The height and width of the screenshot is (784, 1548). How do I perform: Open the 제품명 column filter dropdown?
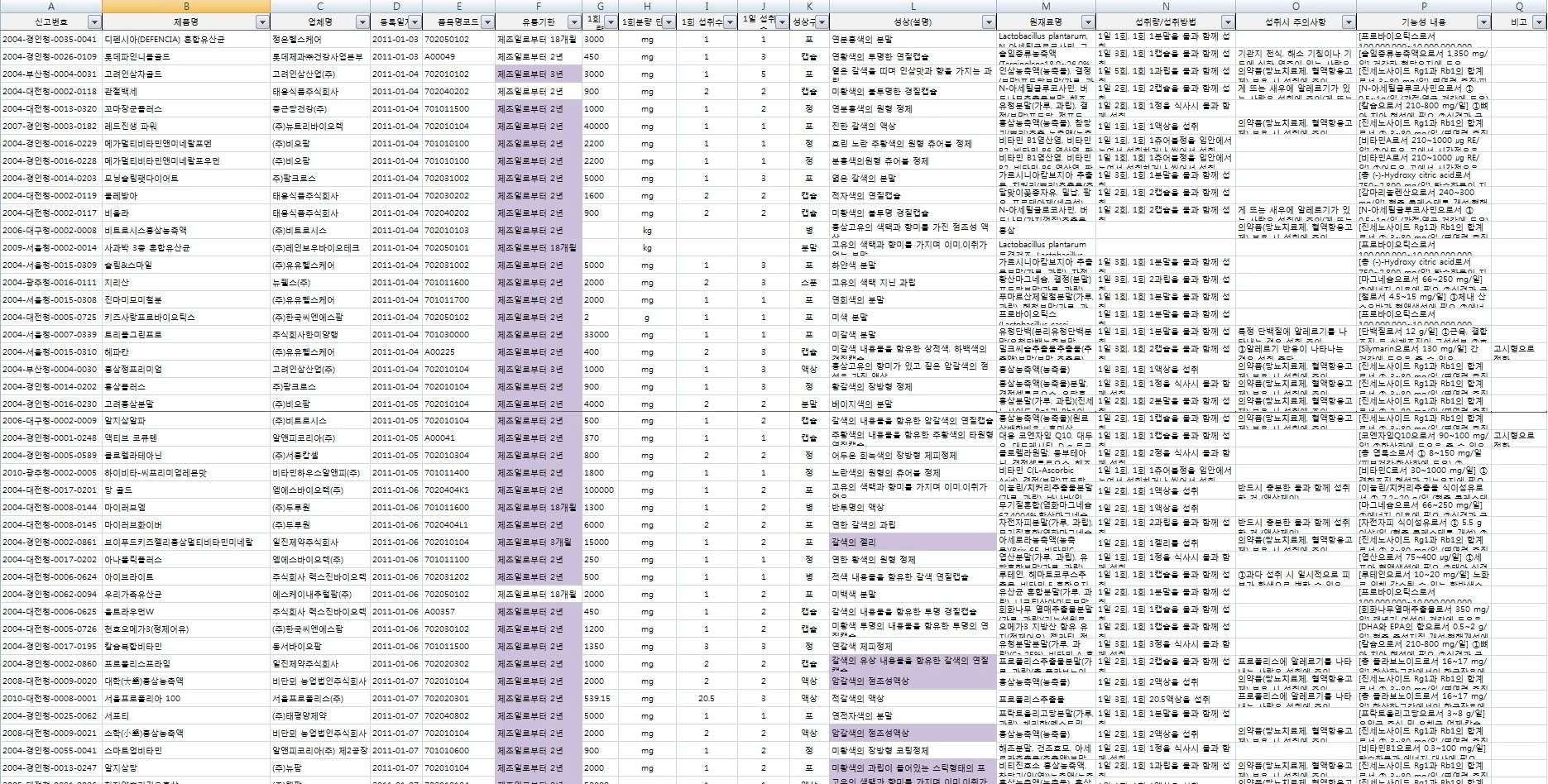click(262, 22)
